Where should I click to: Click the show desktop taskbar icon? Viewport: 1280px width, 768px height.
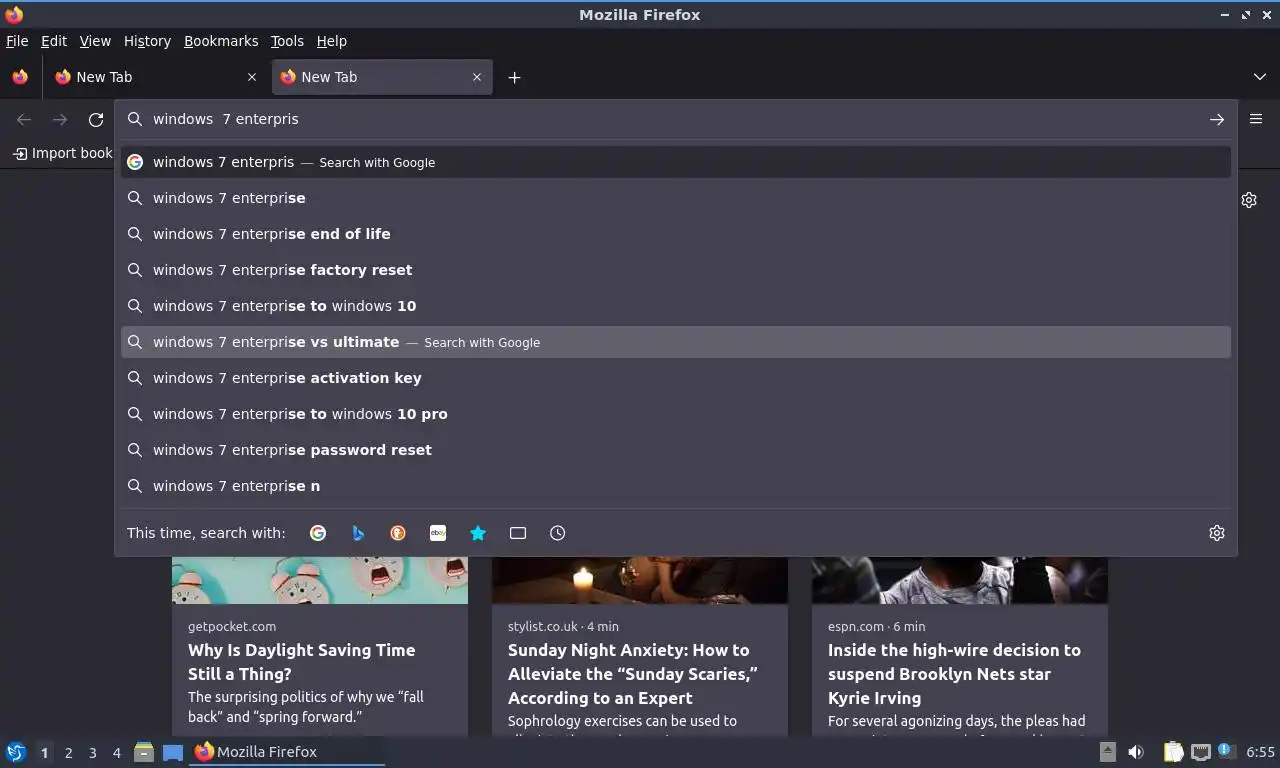tap(173, 752)
